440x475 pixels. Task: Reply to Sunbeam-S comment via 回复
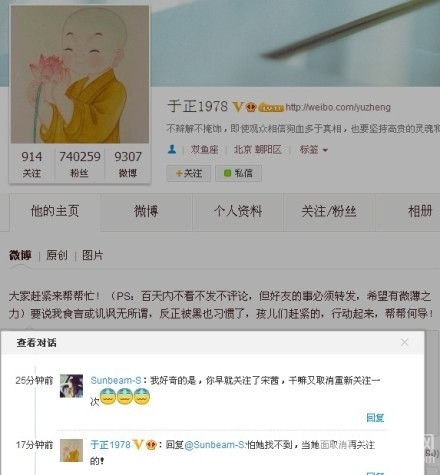[375, 417]
